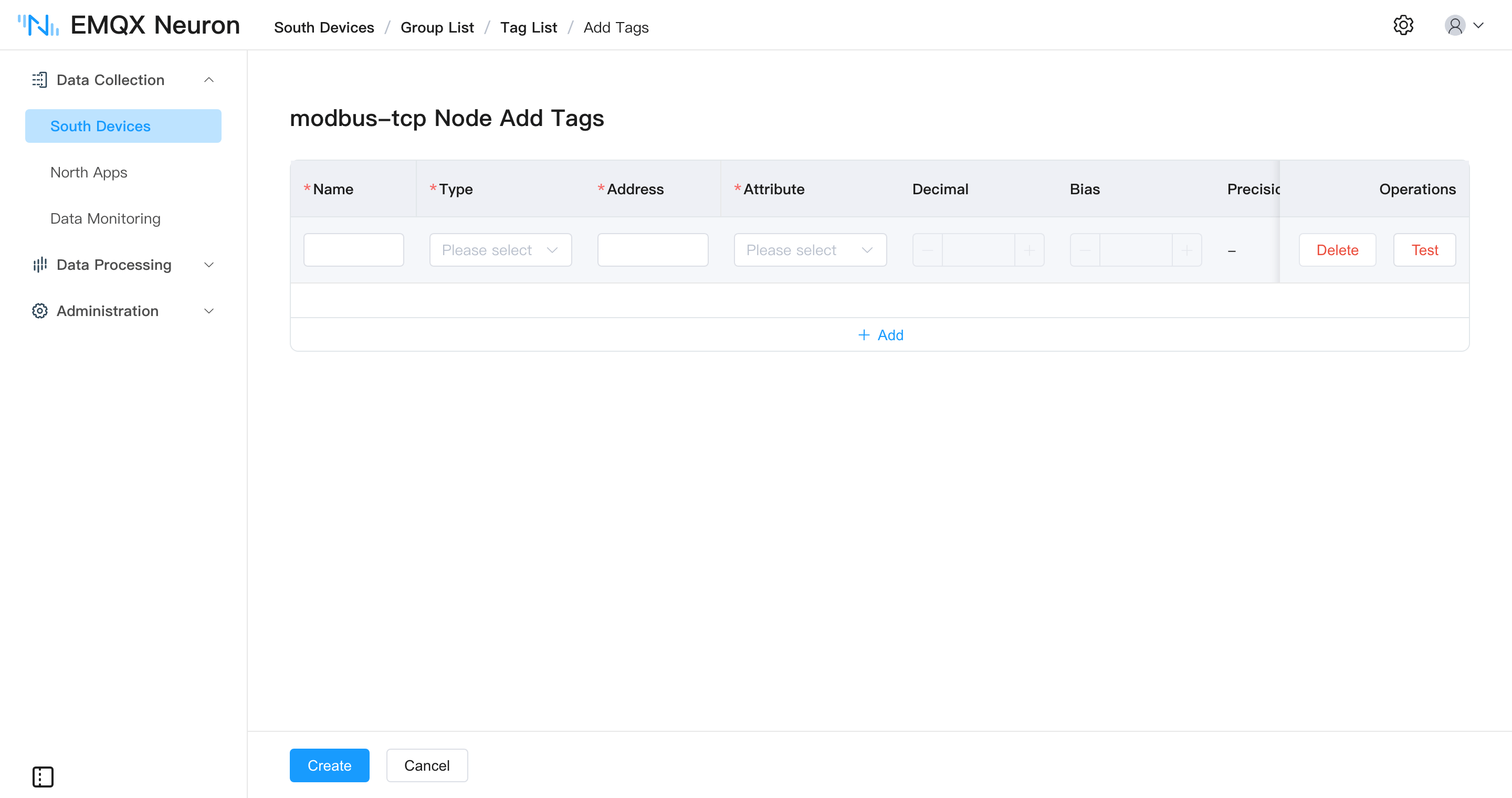The height and width of the screenshot is (798, 1512).
Task: Open the user avatar account menu
Action: (1454, 25)
